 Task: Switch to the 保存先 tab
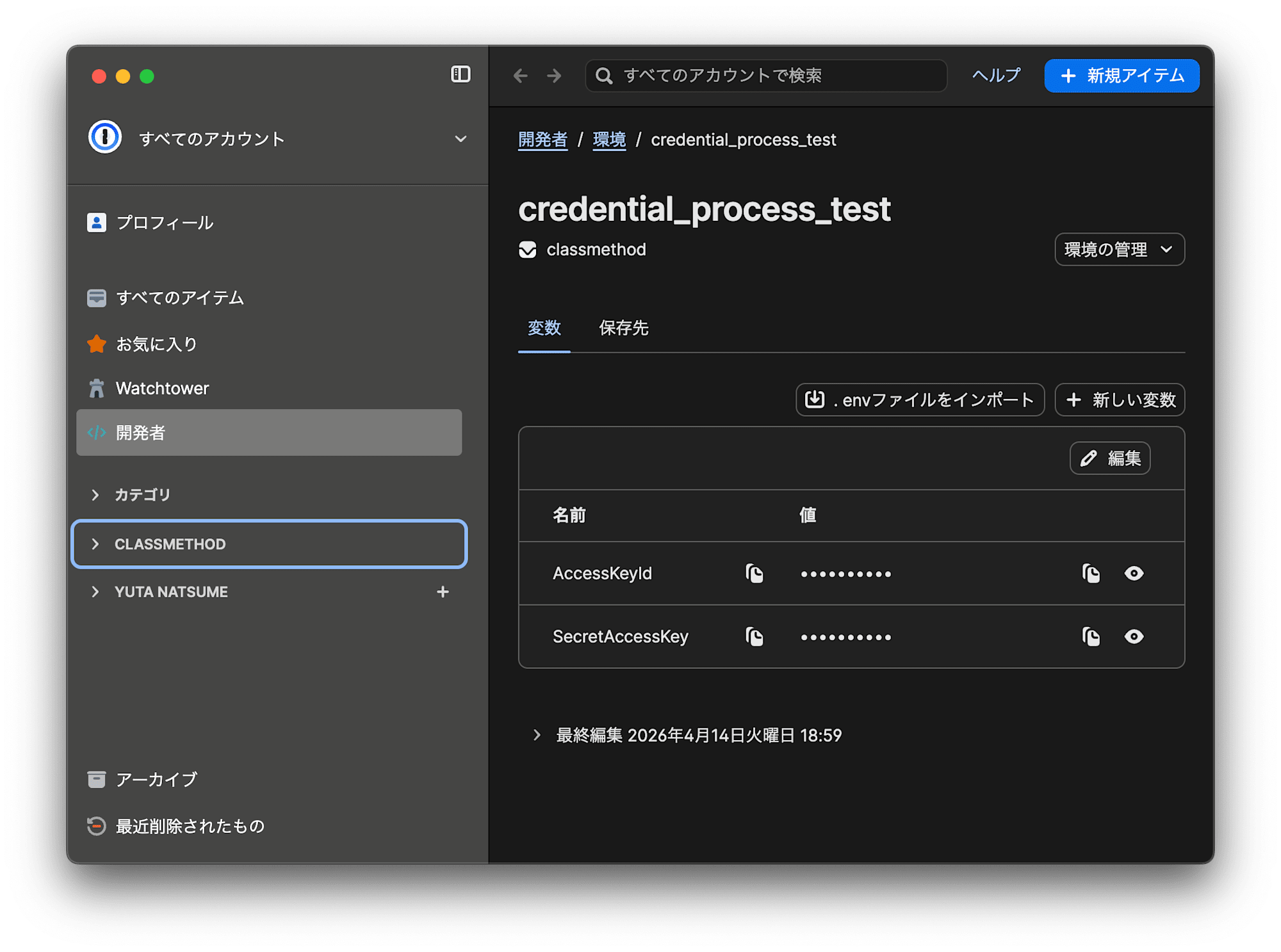pos(623,328)
